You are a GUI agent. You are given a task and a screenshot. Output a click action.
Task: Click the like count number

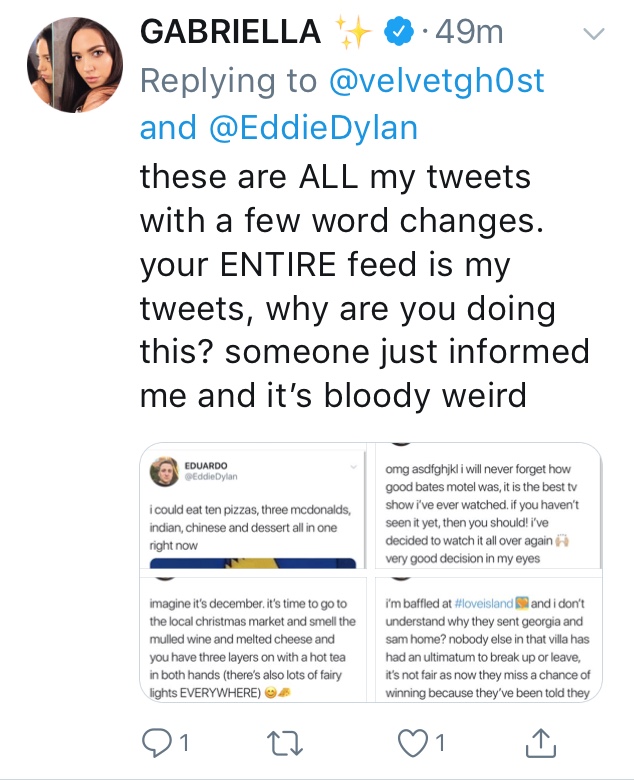point(441,743)
